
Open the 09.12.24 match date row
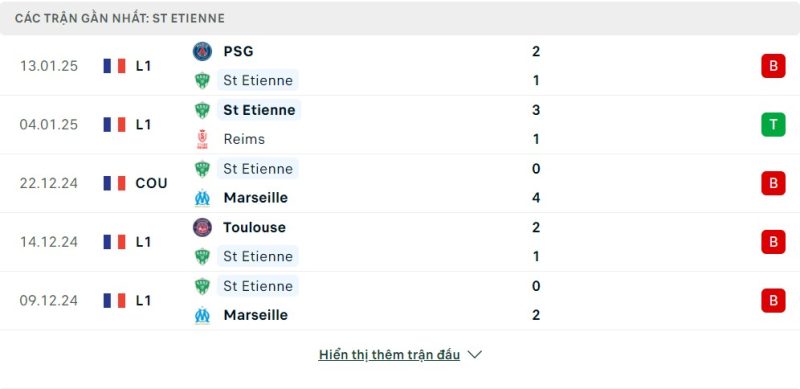(x=400, y=301)
